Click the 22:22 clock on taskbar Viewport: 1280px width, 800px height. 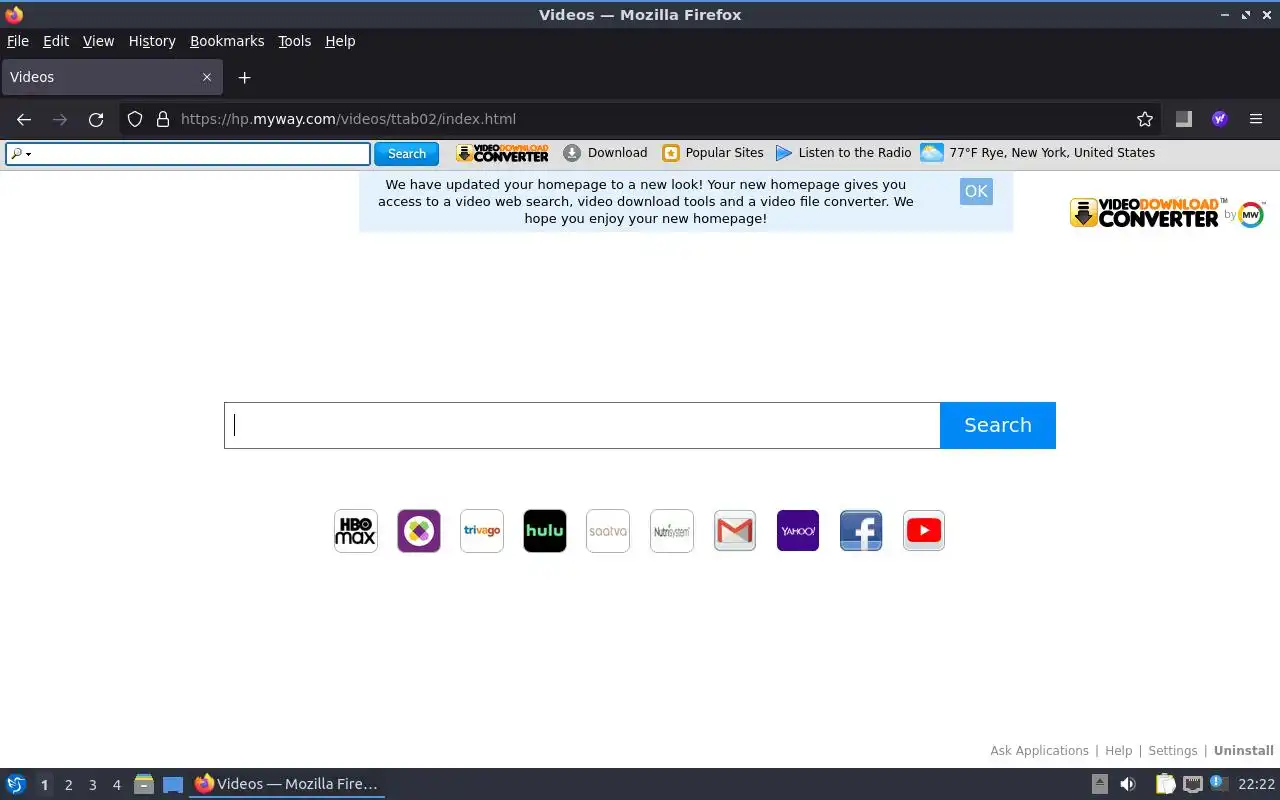(1257, 785)
